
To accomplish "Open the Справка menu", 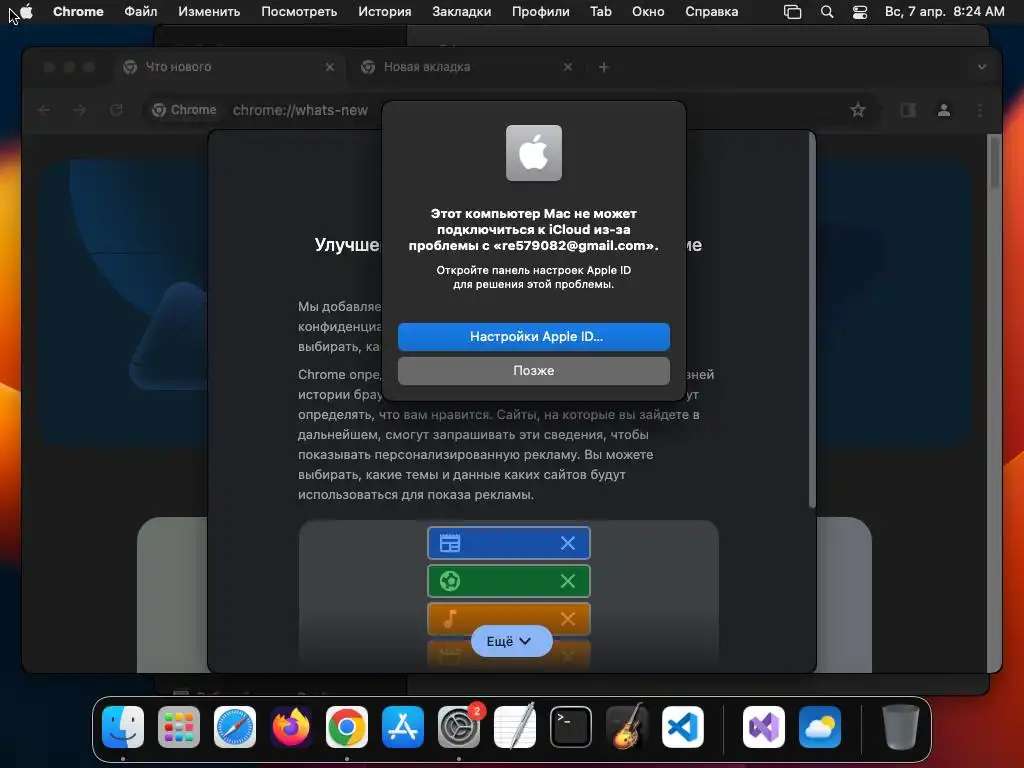I will coord(711,12).
